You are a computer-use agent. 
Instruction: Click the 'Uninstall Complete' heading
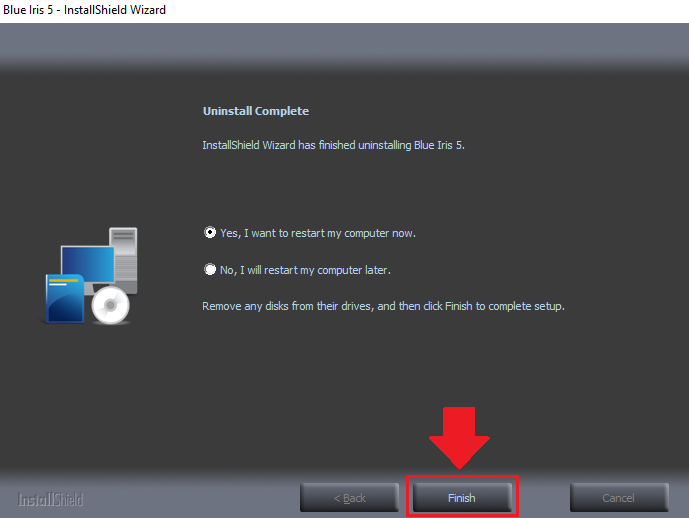(256, 111)
